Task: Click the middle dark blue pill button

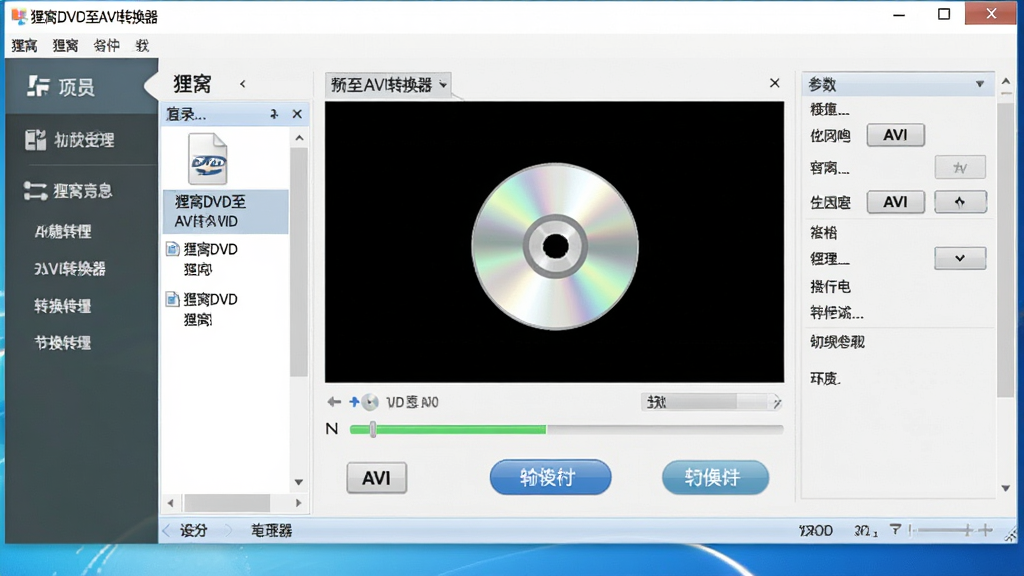Action: (x=551, y=477)
